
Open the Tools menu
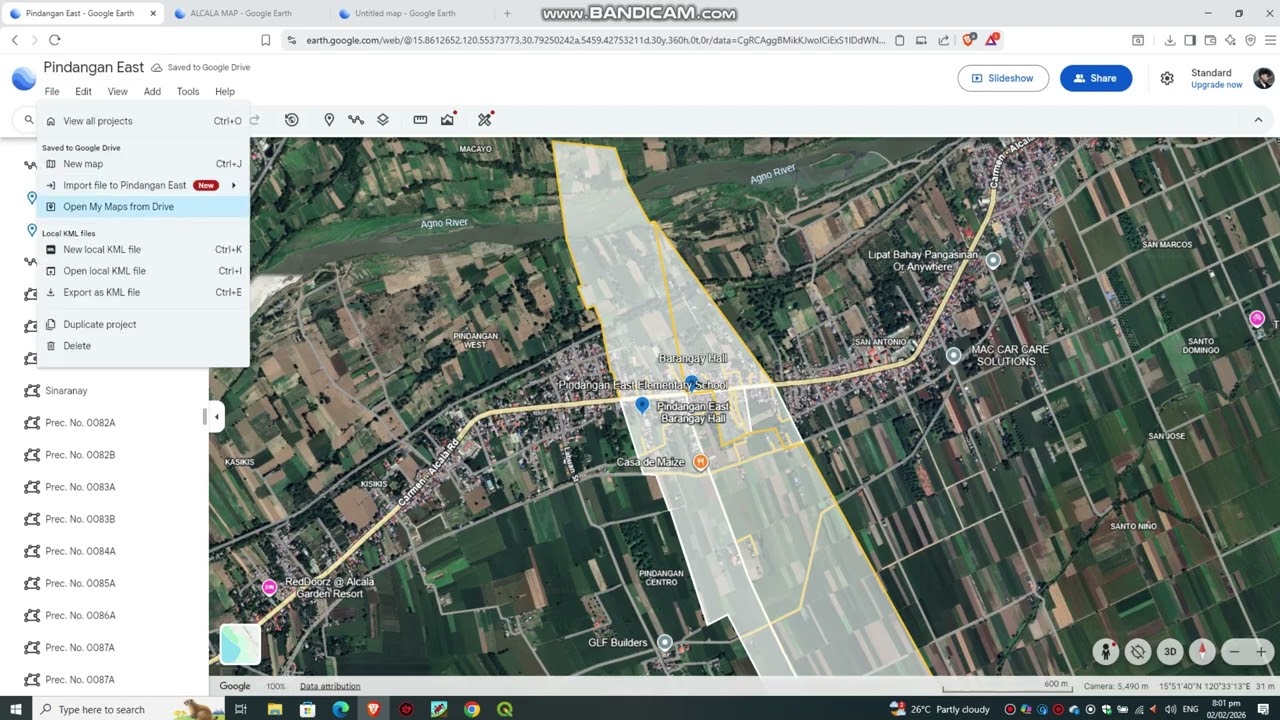pyautogui.click(x=188, y=91)
